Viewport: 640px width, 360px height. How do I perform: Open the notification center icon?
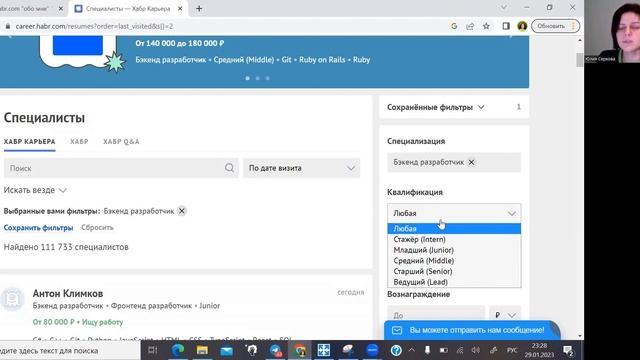coord(568,350)
